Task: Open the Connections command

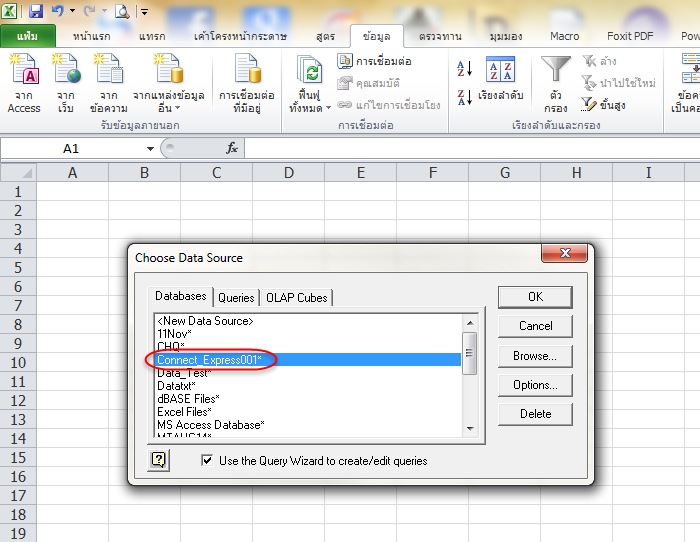Action: (x=374, y=61)
